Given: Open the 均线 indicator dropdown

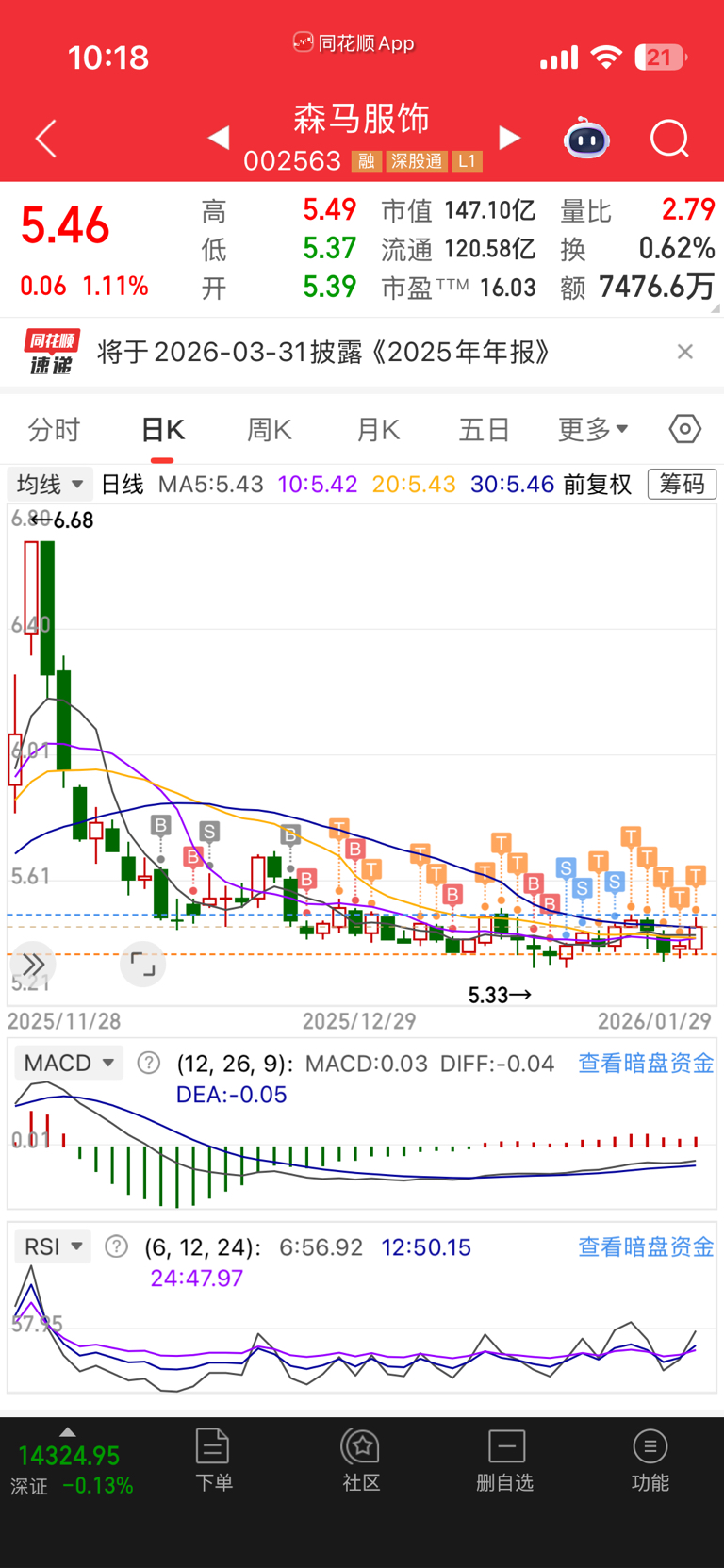Looking at the screenshot, I should point(50,485).
